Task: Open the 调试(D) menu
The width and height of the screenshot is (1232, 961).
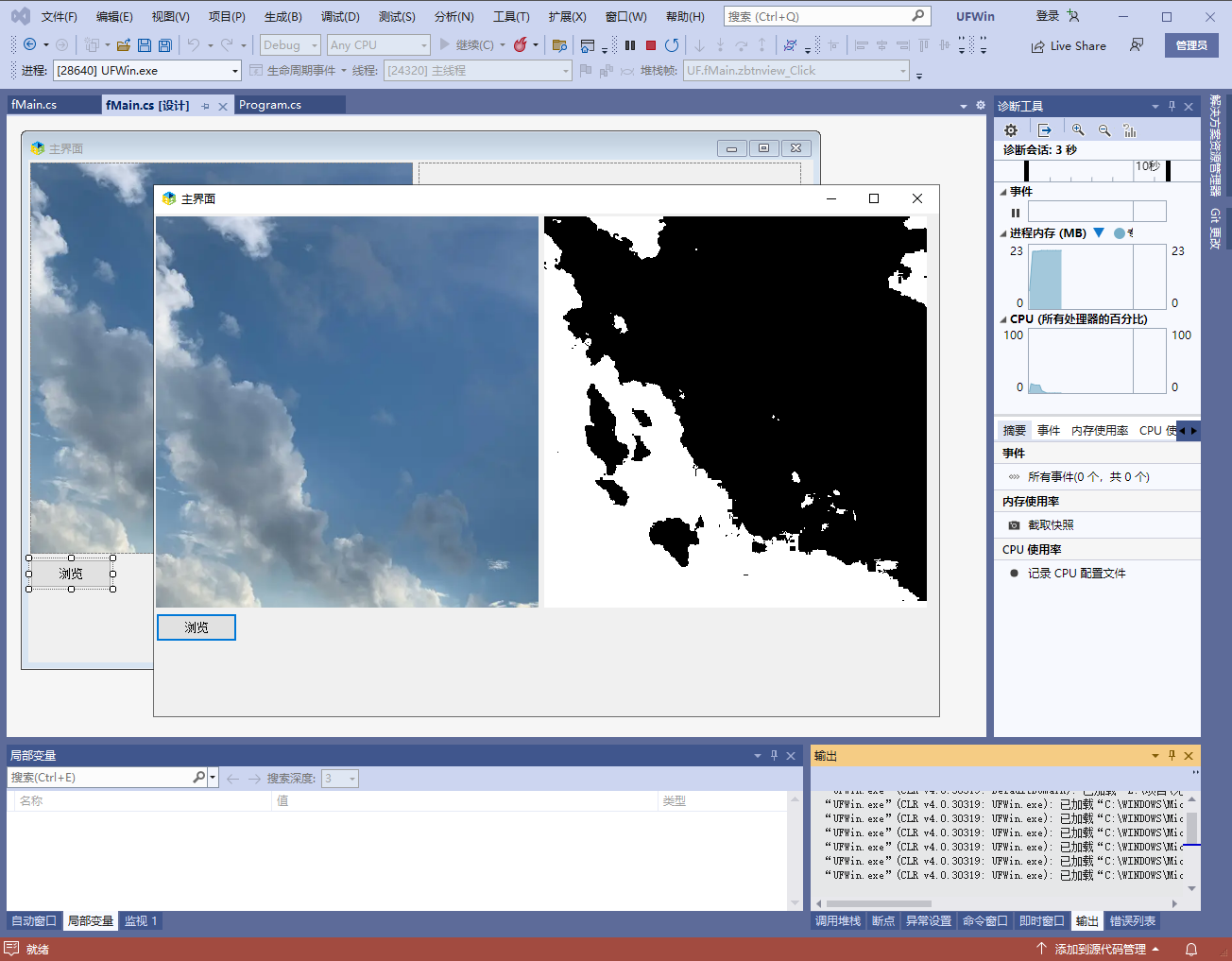Action: coord(340,16)
